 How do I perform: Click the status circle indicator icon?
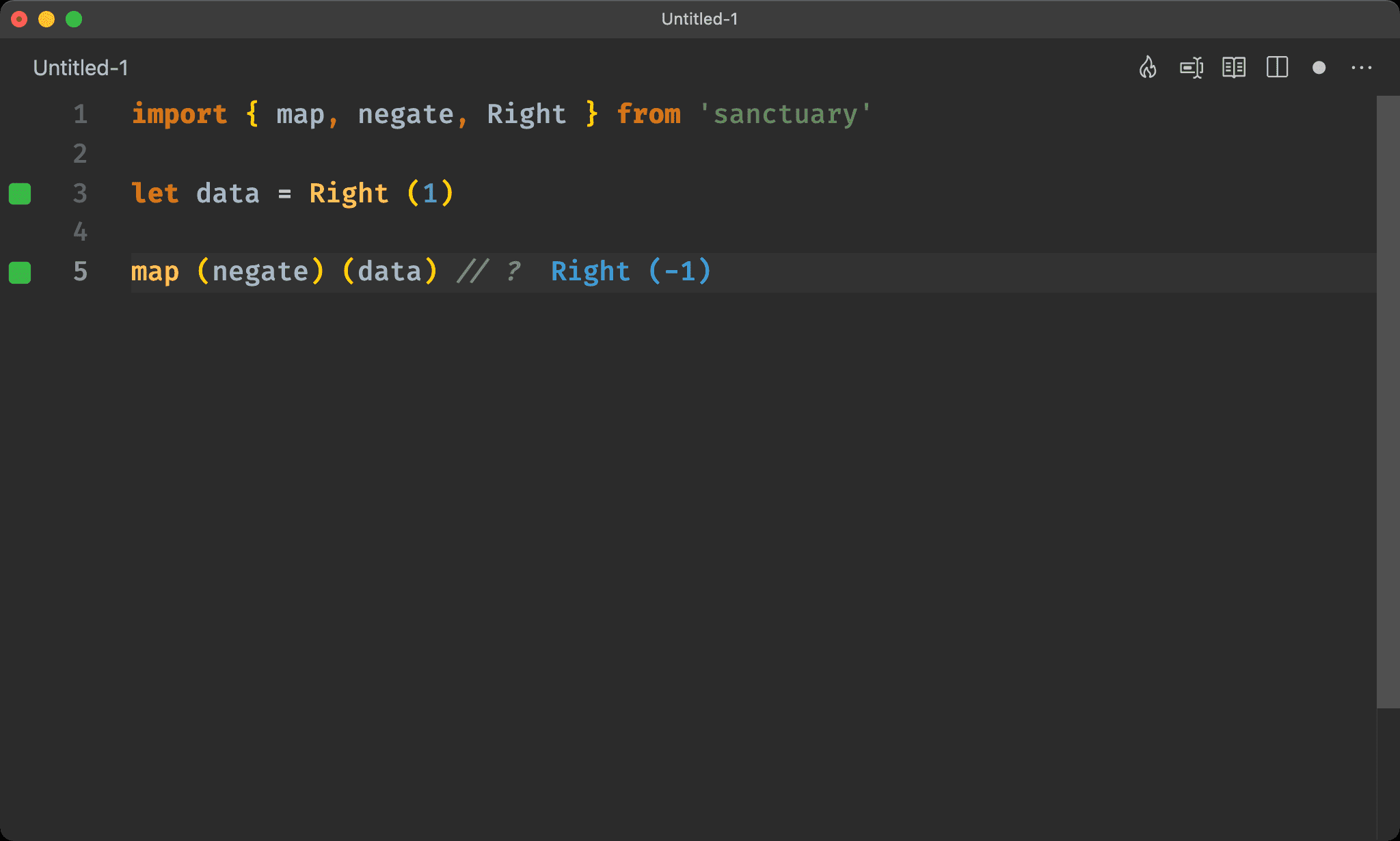pyautogui.click(x=1319, y=68)
